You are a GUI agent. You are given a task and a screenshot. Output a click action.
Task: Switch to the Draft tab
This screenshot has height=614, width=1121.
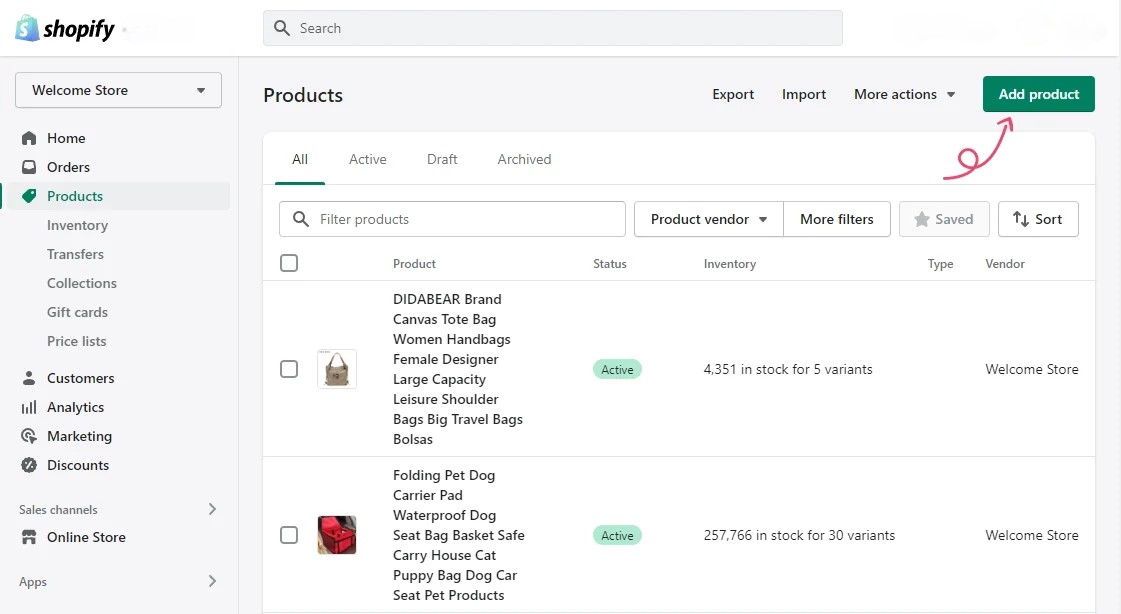pos(442,159)
